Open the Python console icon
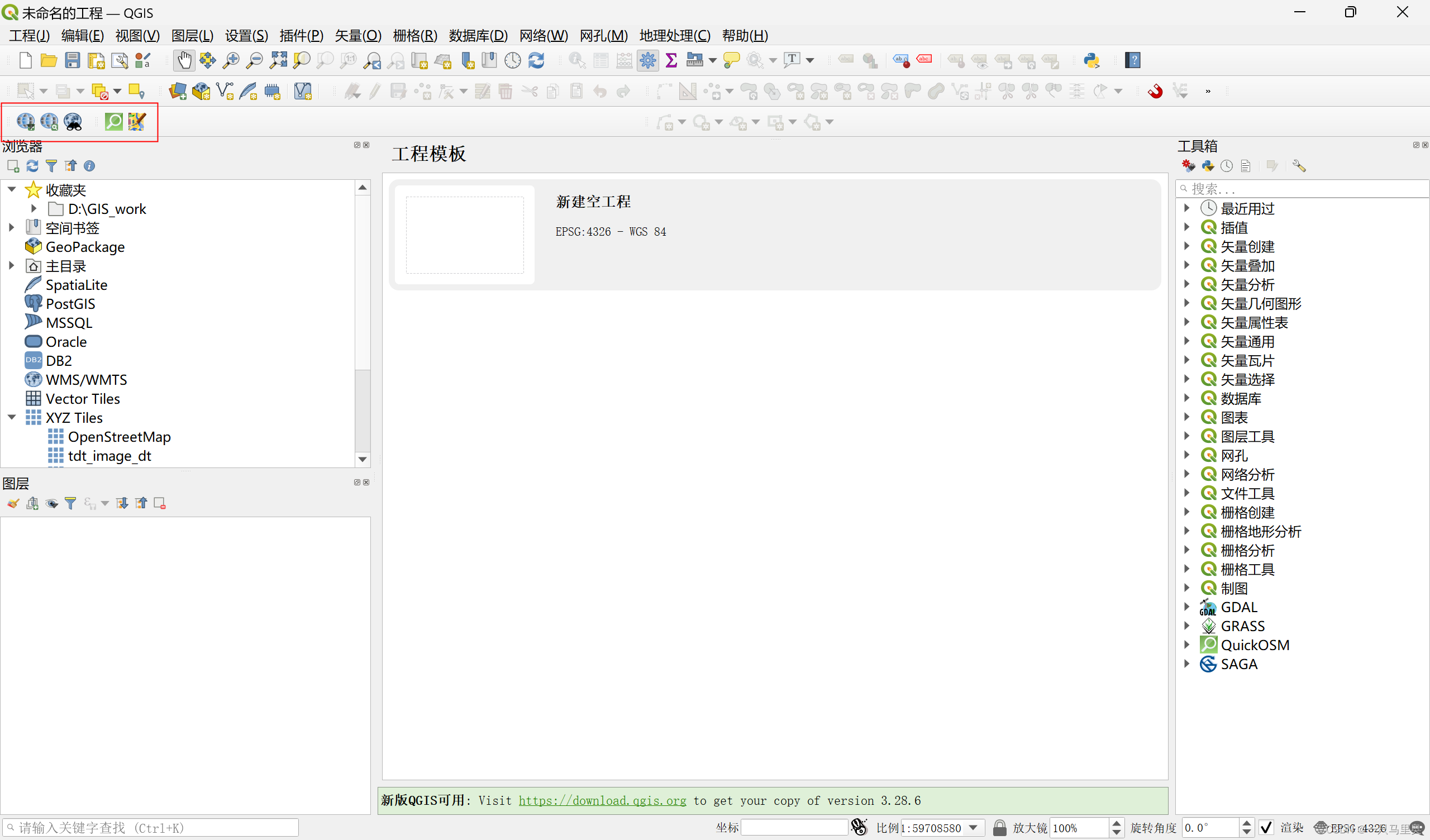 click(x=1091, y=60)
